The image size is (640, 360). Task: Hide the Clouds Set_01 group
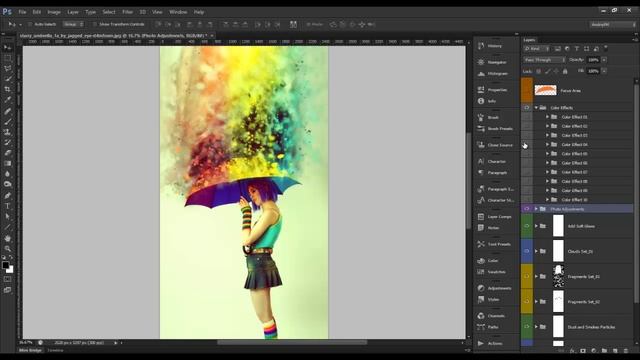pyautogui.click(x=527, y=251)
